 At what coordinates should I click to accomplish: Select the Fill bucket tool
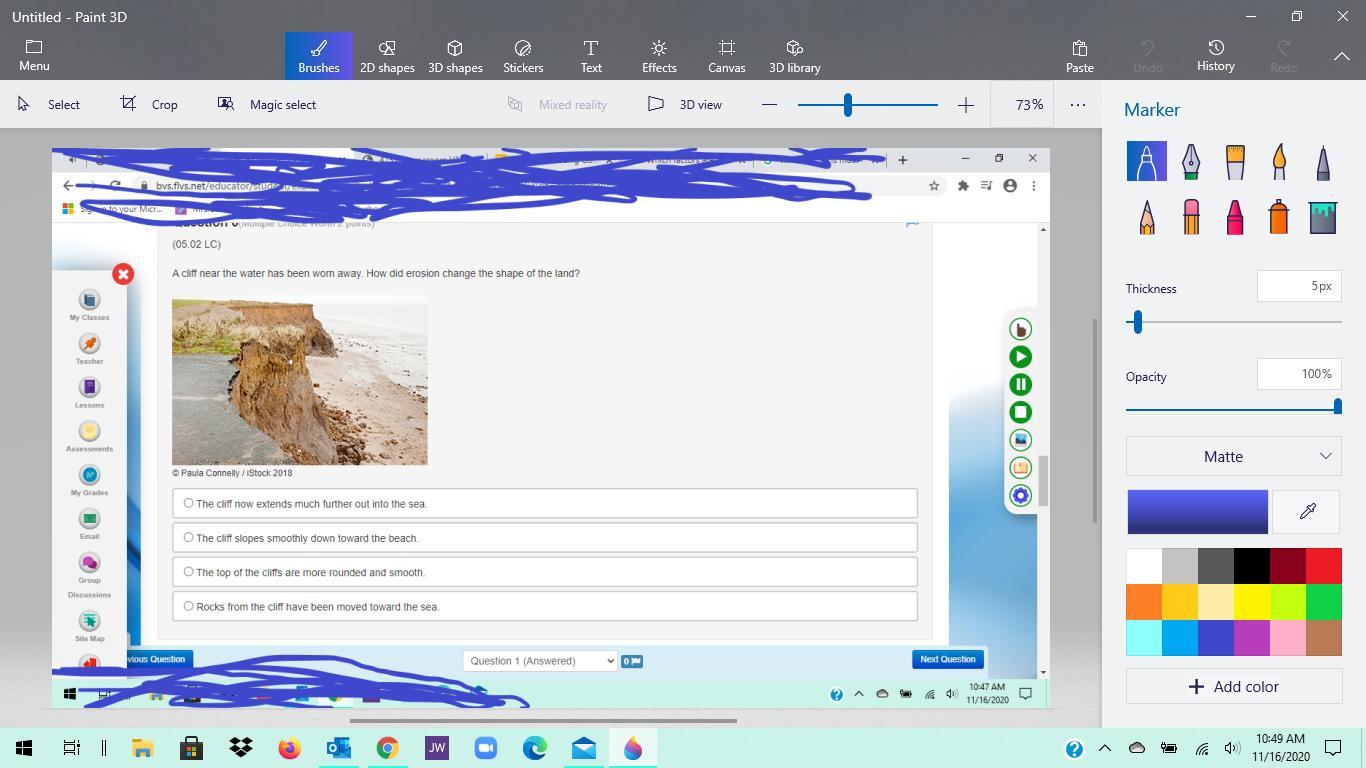point(1322,217)
